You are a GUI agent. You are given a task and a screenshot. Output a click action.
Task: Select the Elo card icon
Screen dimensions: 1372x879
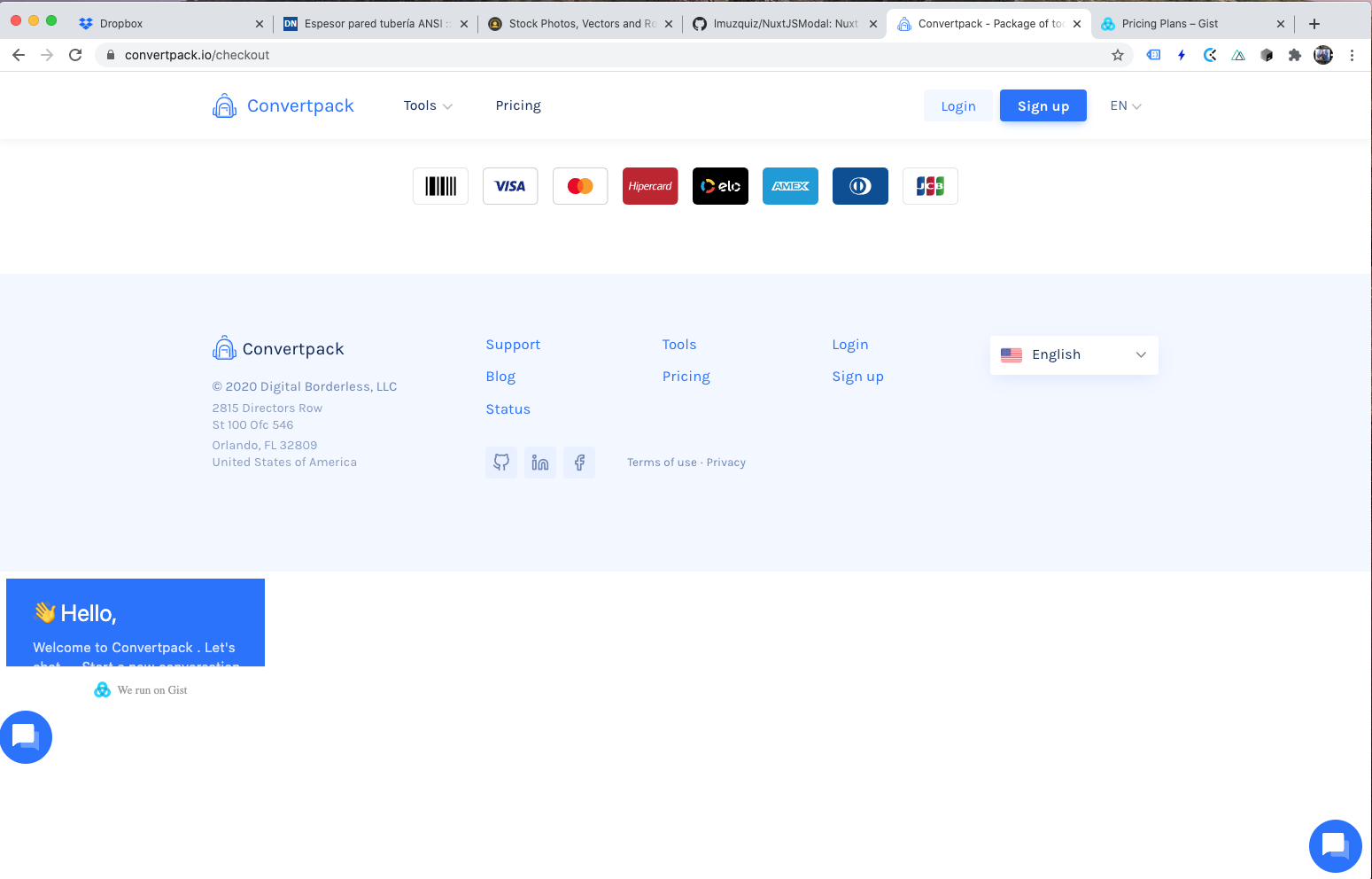(720, 186)
